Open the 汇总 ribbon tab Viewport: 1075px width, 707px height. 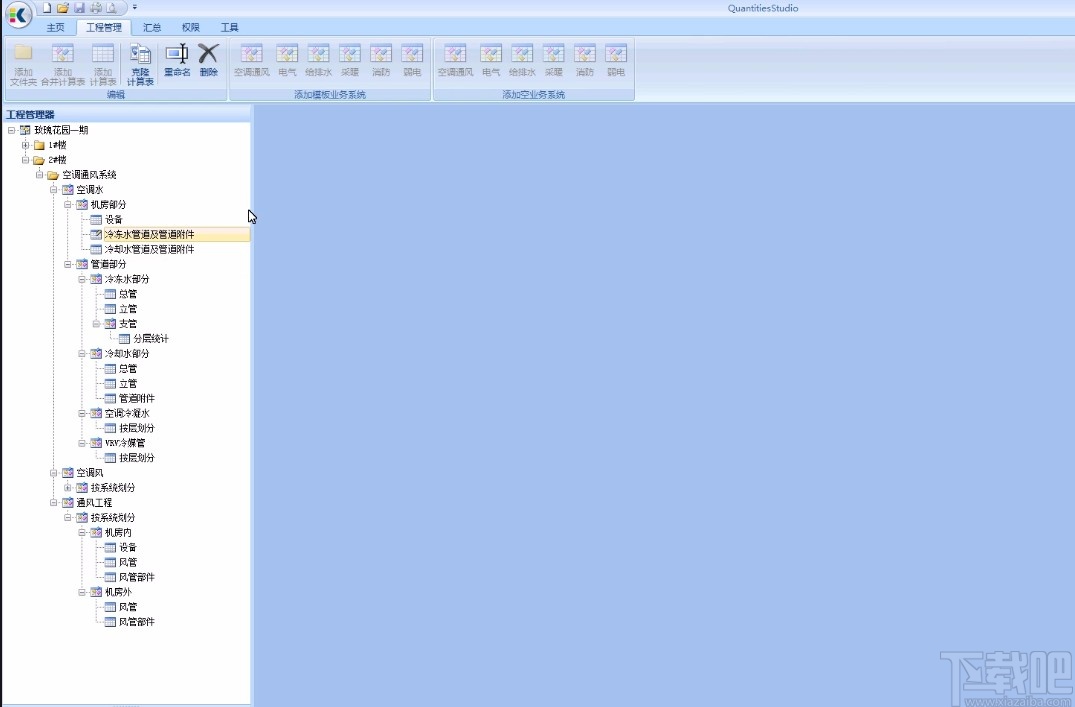(152, 27)
